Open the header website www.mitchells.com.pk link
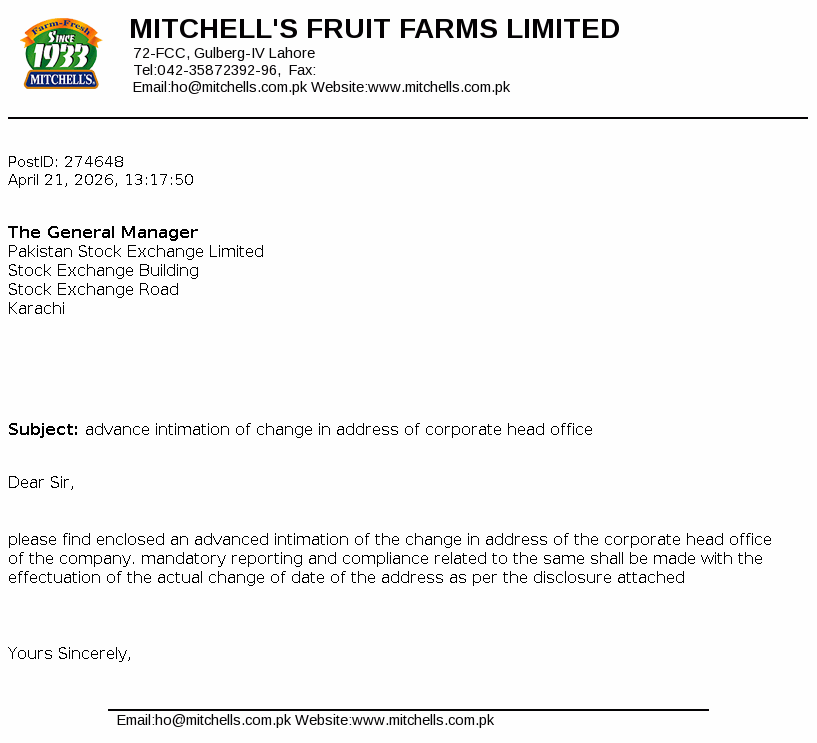Screen dimensions: 817x743 pos(439,87)
